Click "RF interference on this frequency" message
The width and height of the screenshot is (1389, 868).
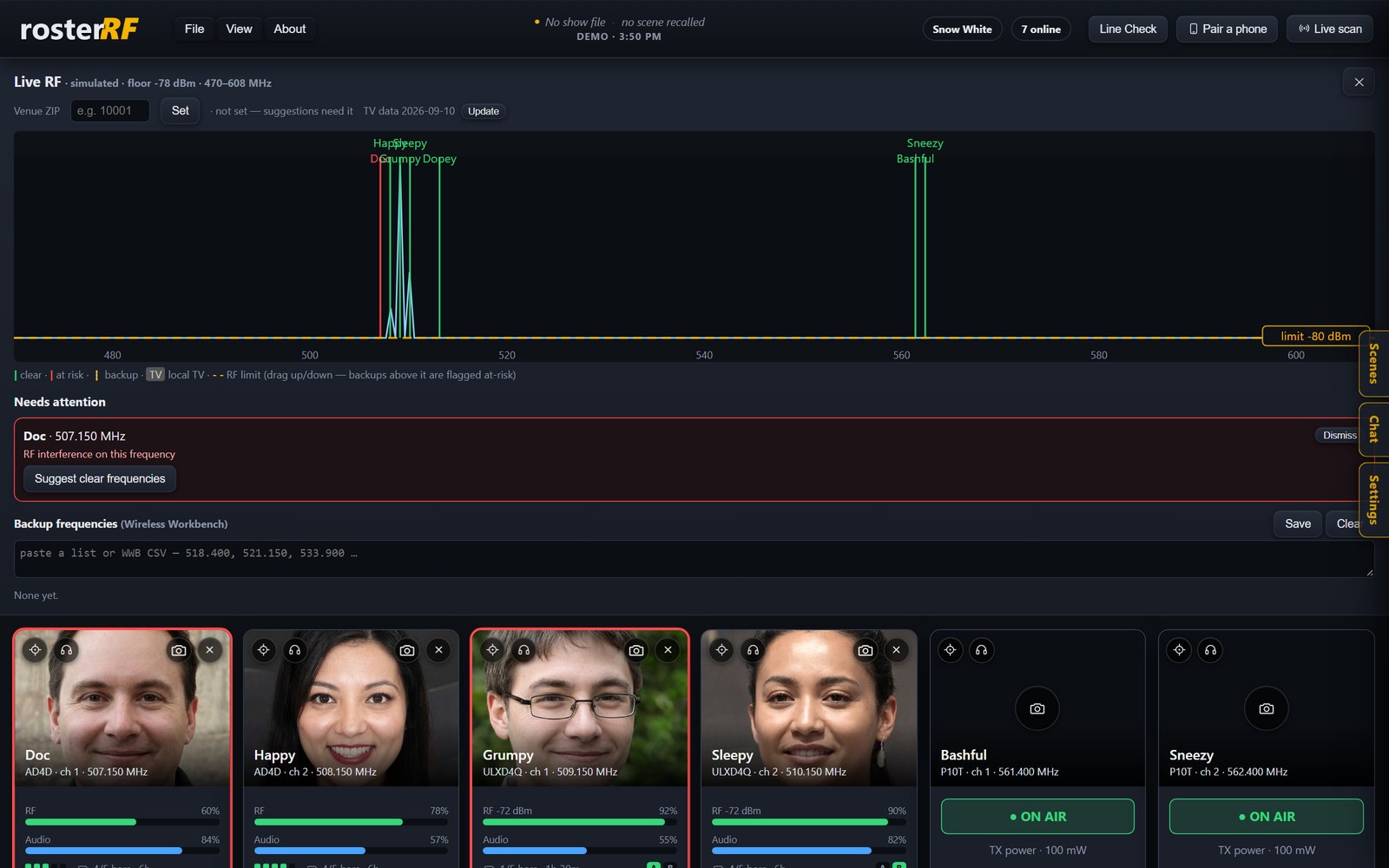[99, 454]
